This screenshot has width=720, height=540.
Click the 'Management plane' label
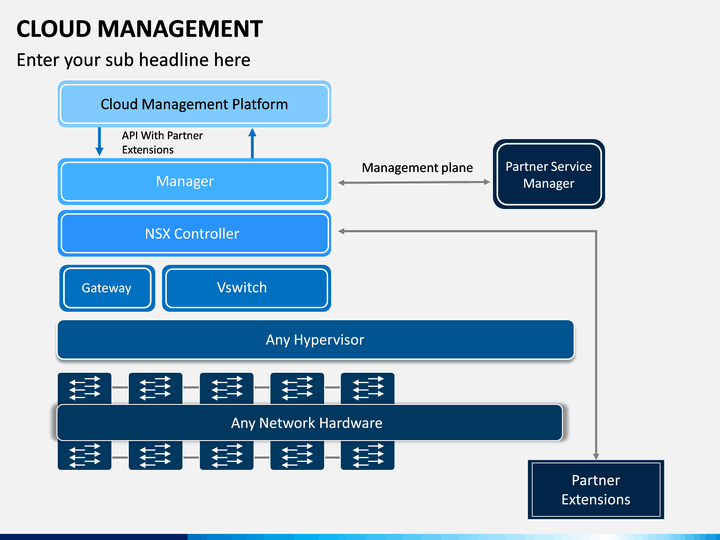click(417, 168)
